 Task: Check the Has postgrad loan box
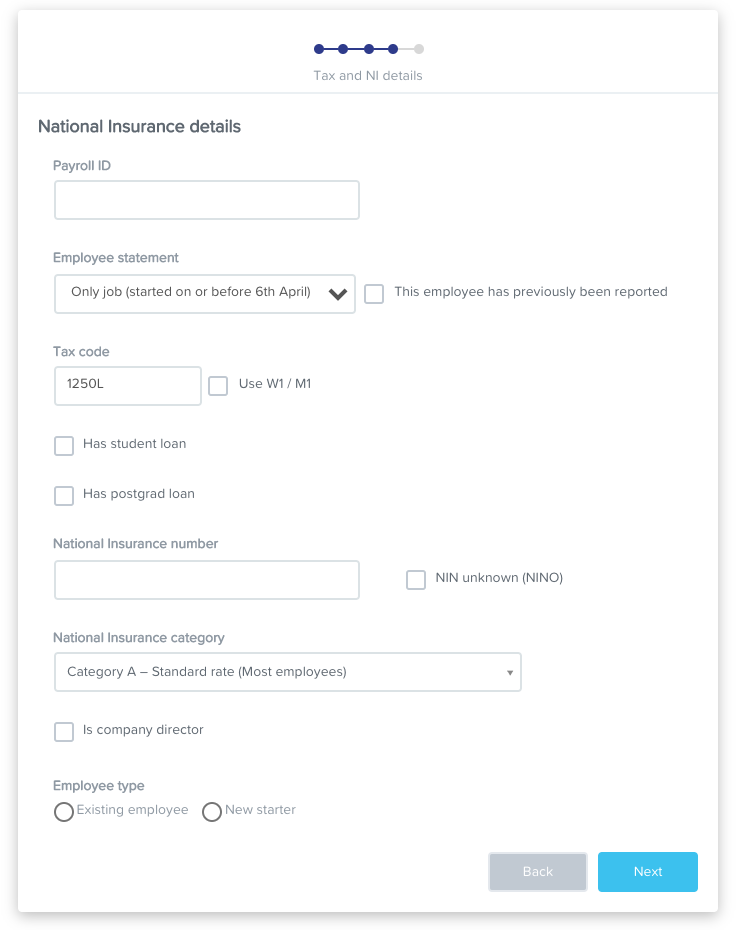(x=64, y=495)
